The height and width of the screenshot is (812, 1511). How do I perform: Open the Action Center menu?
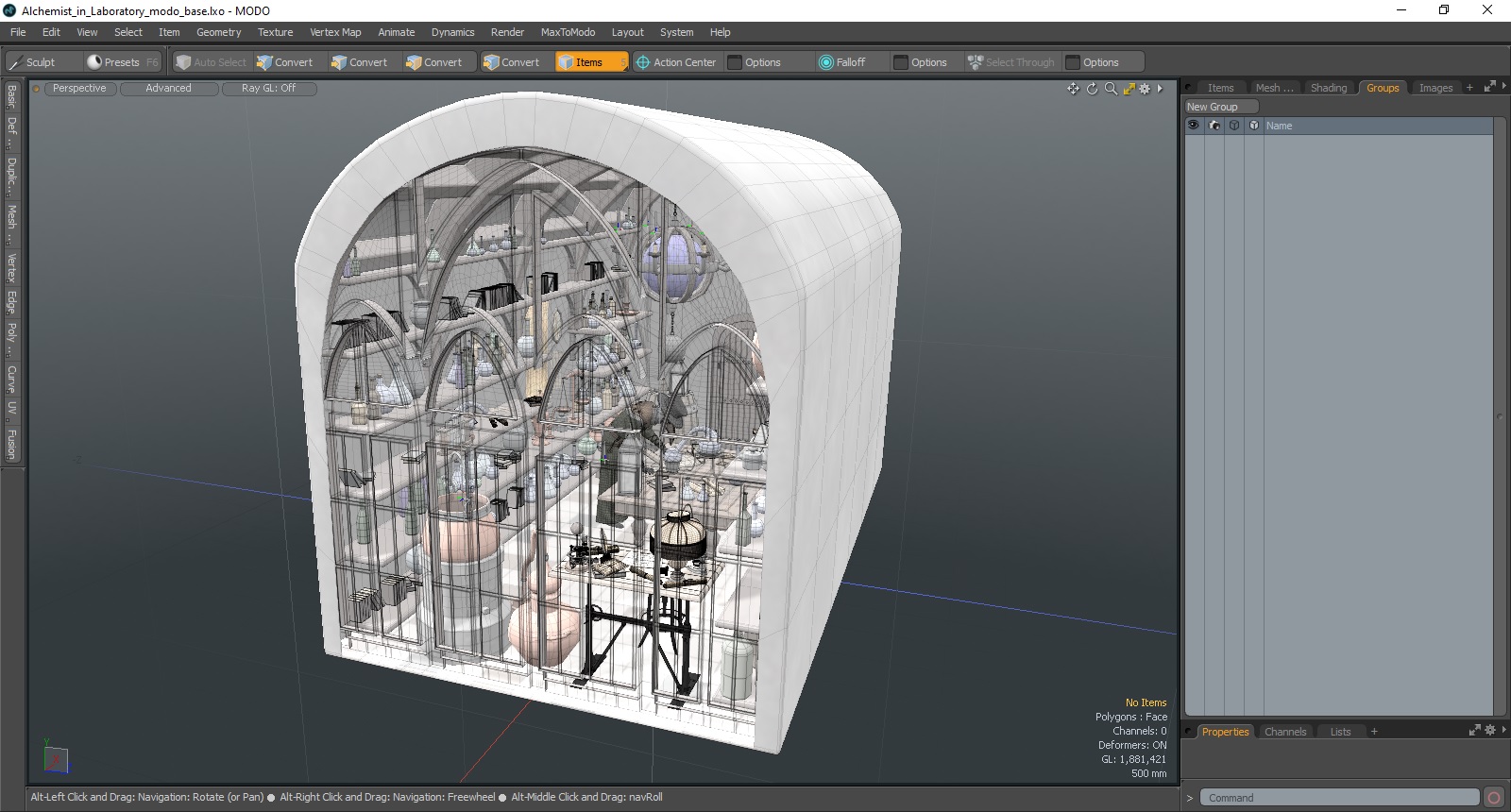click(676, 62)
